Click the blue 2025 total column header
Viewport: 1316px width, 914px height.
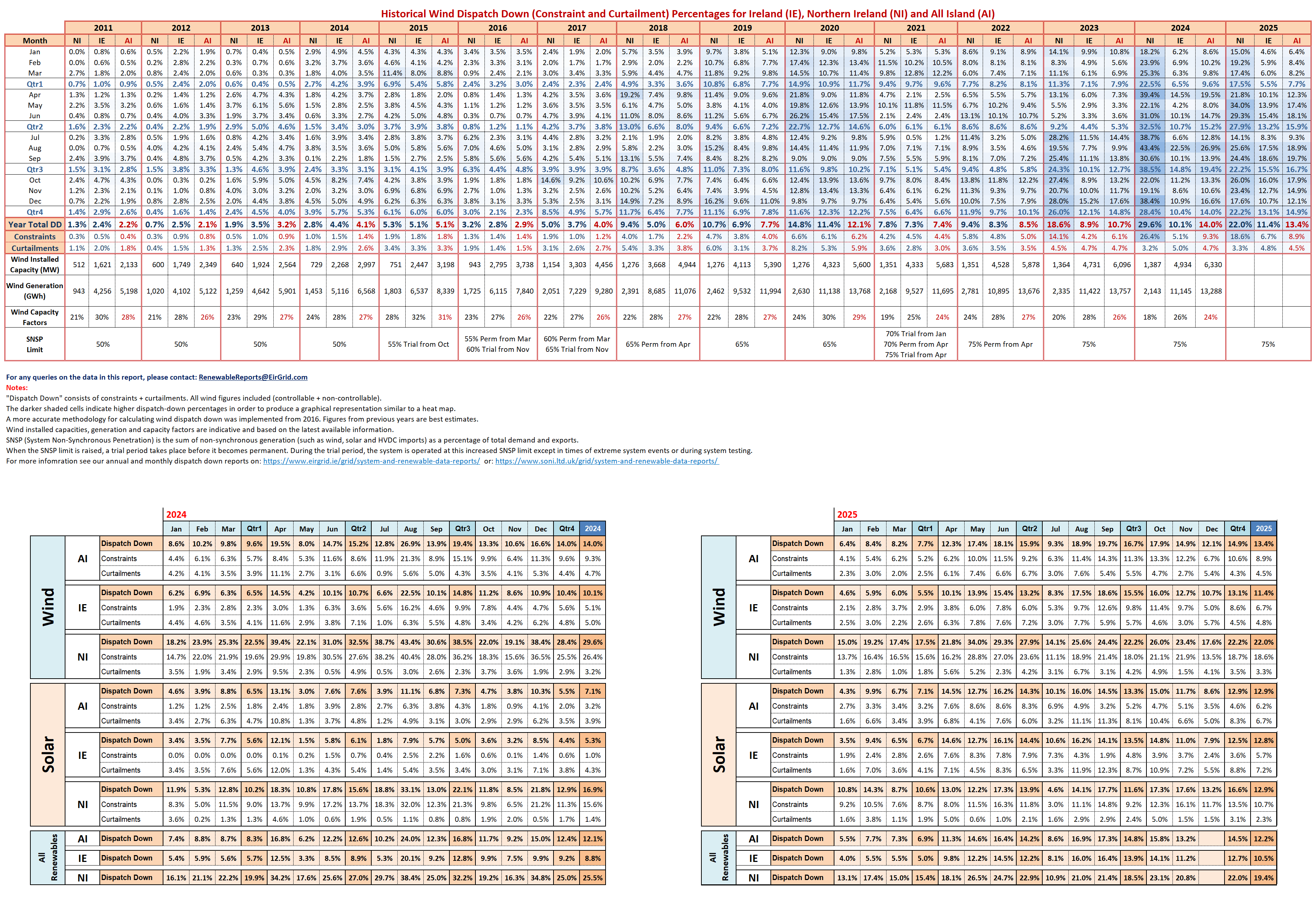pyautogui.click(x=1263, y=529)
